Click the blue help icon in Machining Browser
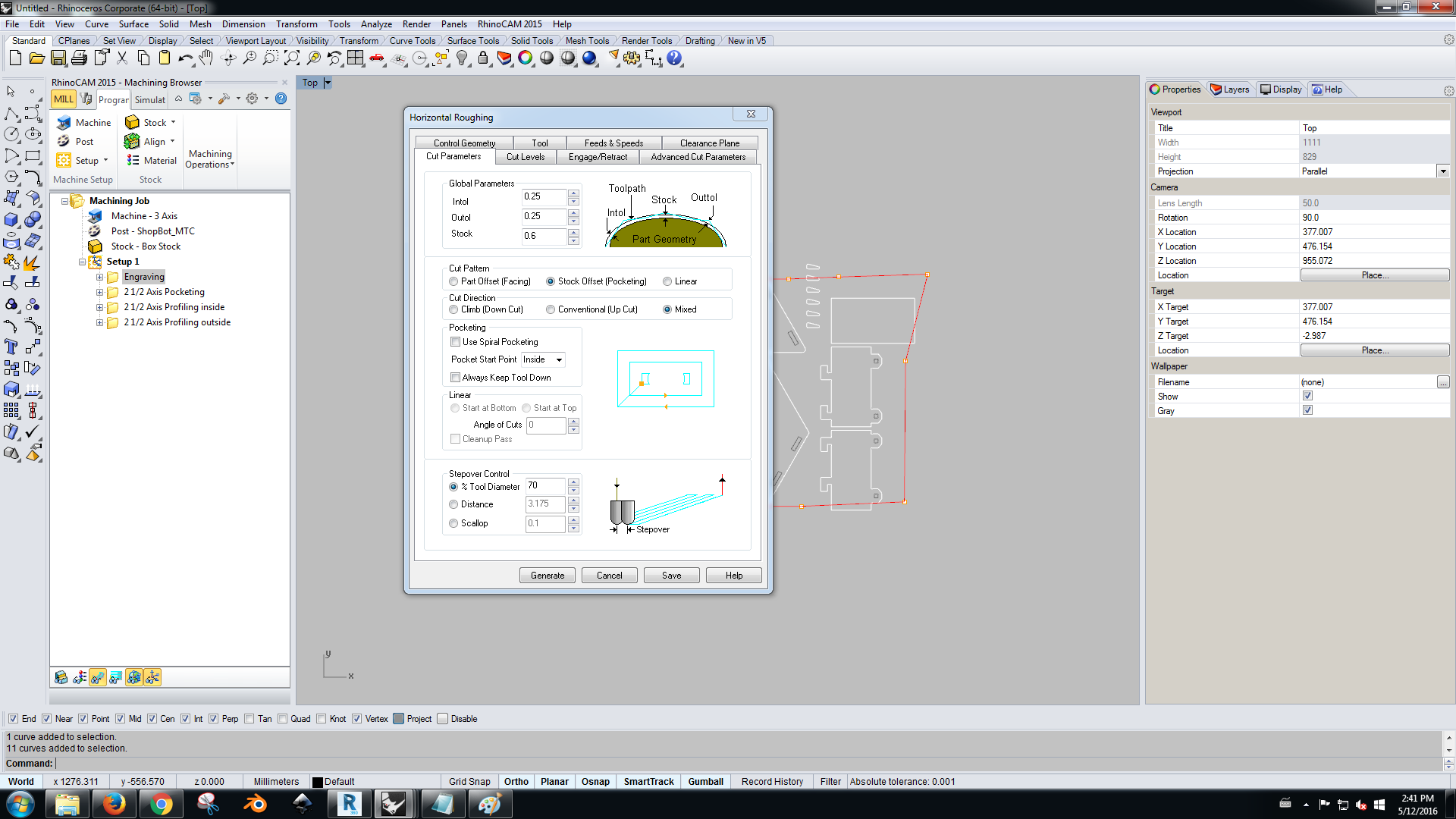Viewport: 1456px width, 819px height. point(281,99)
